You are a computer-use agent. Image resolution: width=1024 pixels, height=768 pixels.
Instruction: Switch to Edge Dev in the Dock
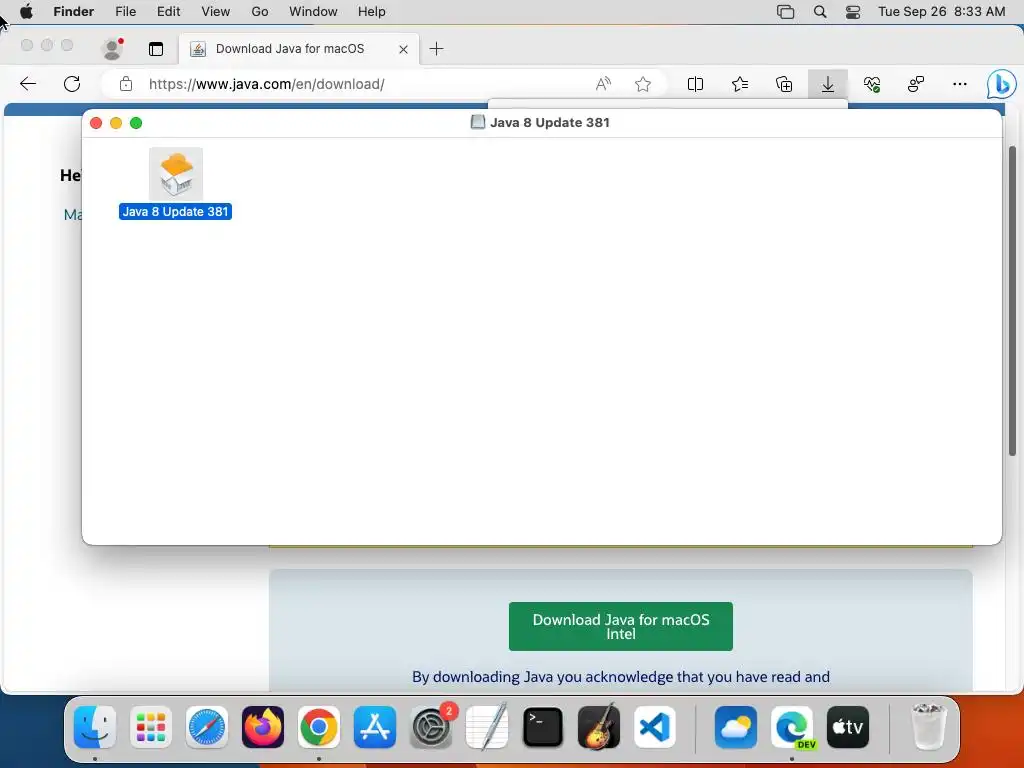click(792, 727)
